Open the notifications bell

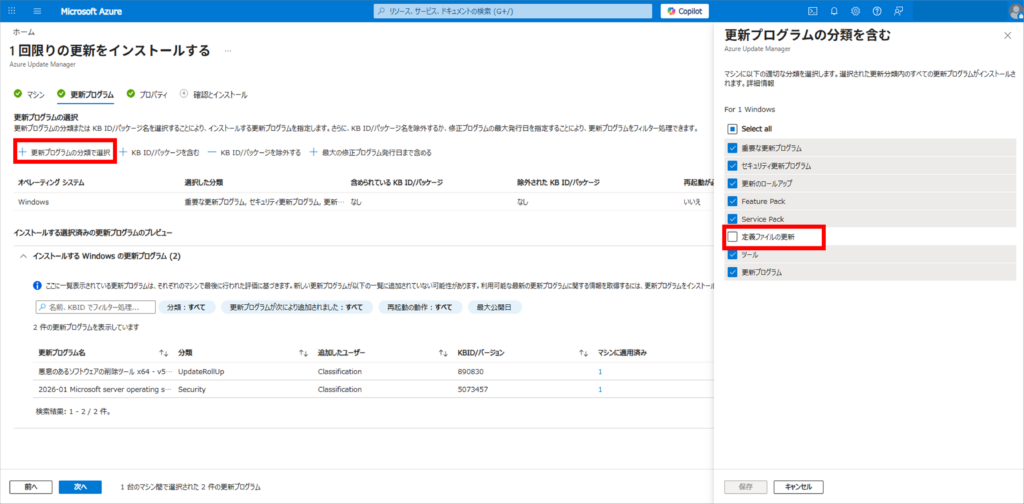point(834,11)
